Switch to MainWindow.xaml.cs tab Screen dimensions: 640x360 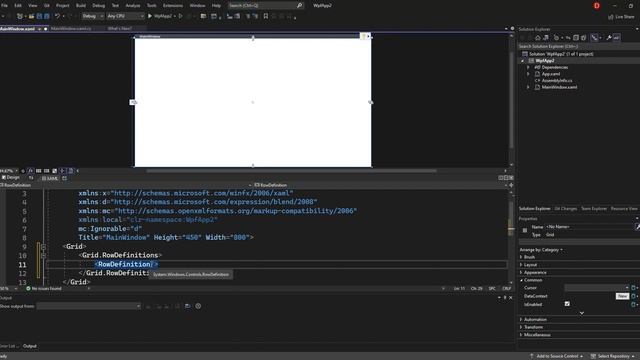click(x=71, y=29)
